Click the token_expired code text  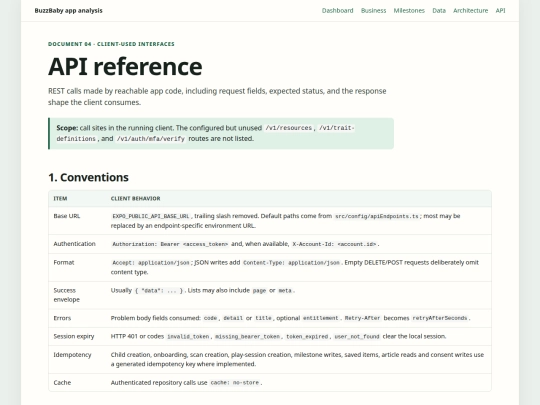point(307,337)
